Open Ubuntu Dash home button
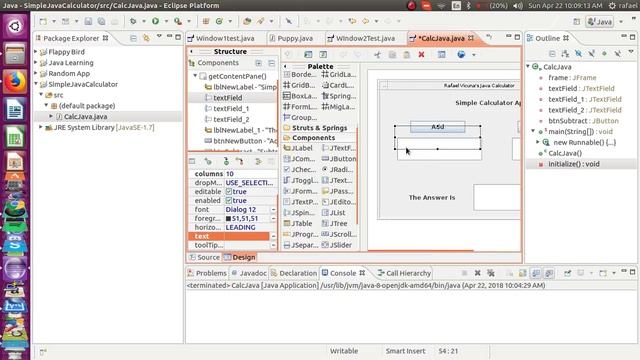This screenshot has width=640, height=360. [x=15, y=27]
